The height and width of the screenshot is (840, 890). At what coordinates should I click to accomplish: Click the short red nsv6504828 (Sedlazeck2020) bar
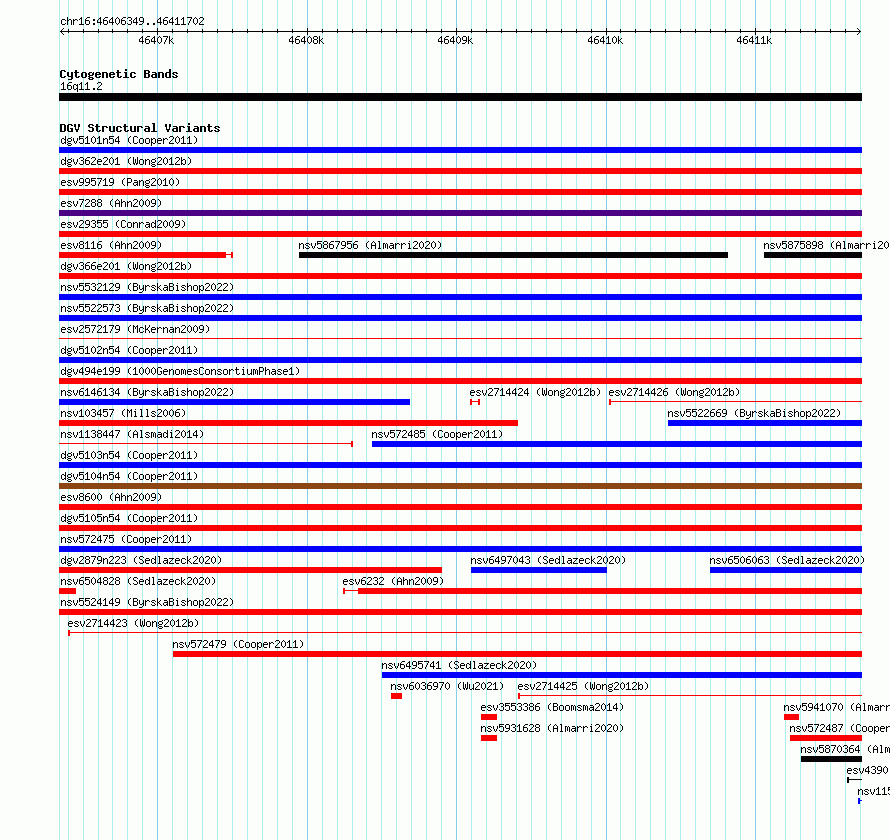tap(68, 591)
